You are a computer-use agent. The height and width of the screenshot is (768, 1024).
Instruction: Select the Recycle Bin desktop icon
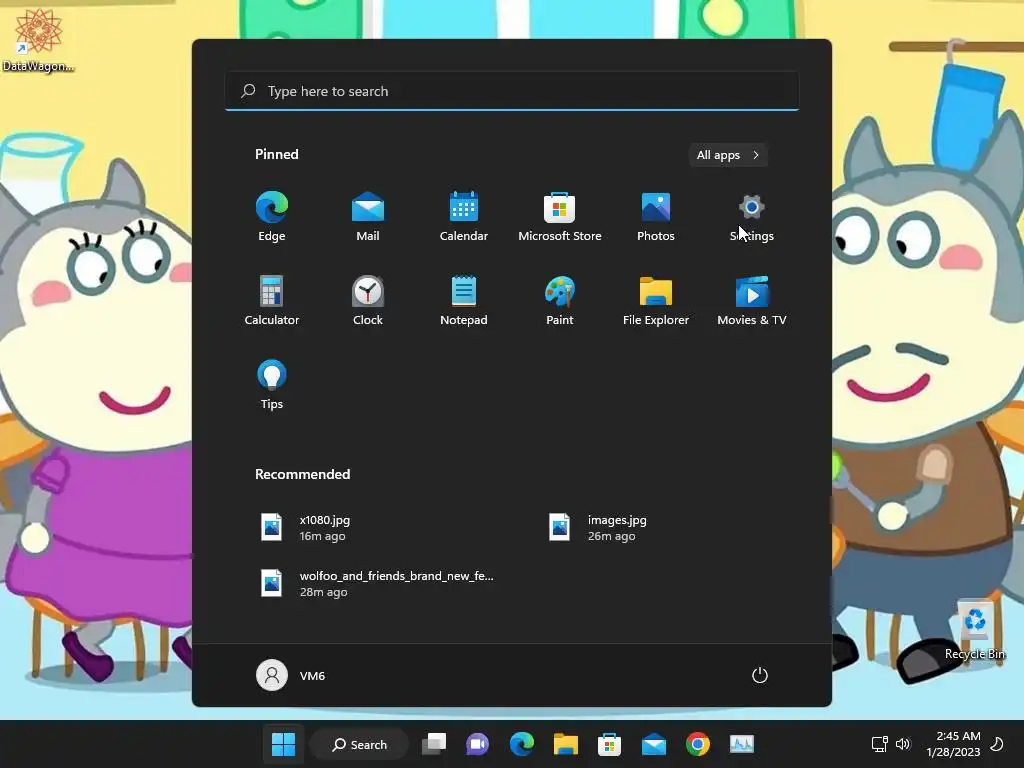pos(974,630)
